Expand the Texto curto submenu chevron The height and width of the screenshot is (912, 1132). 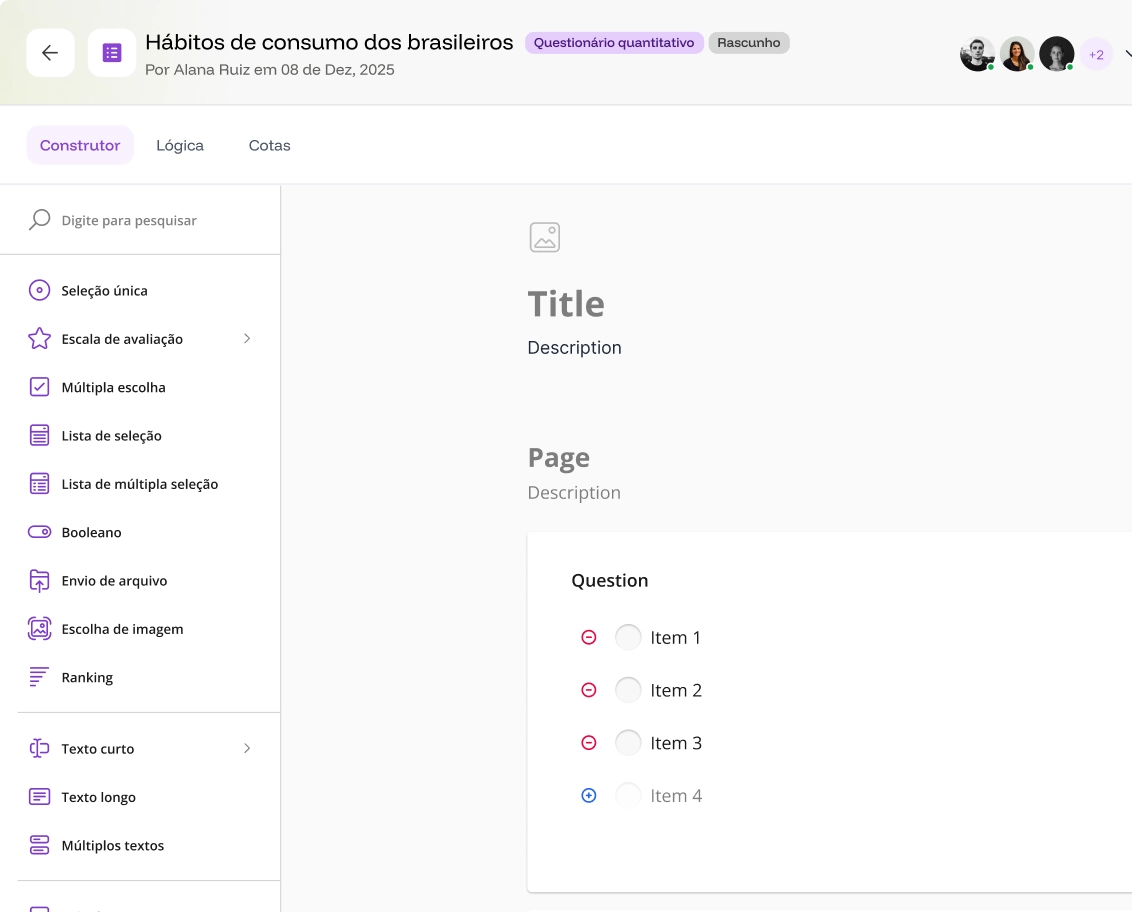coord(247,749)
